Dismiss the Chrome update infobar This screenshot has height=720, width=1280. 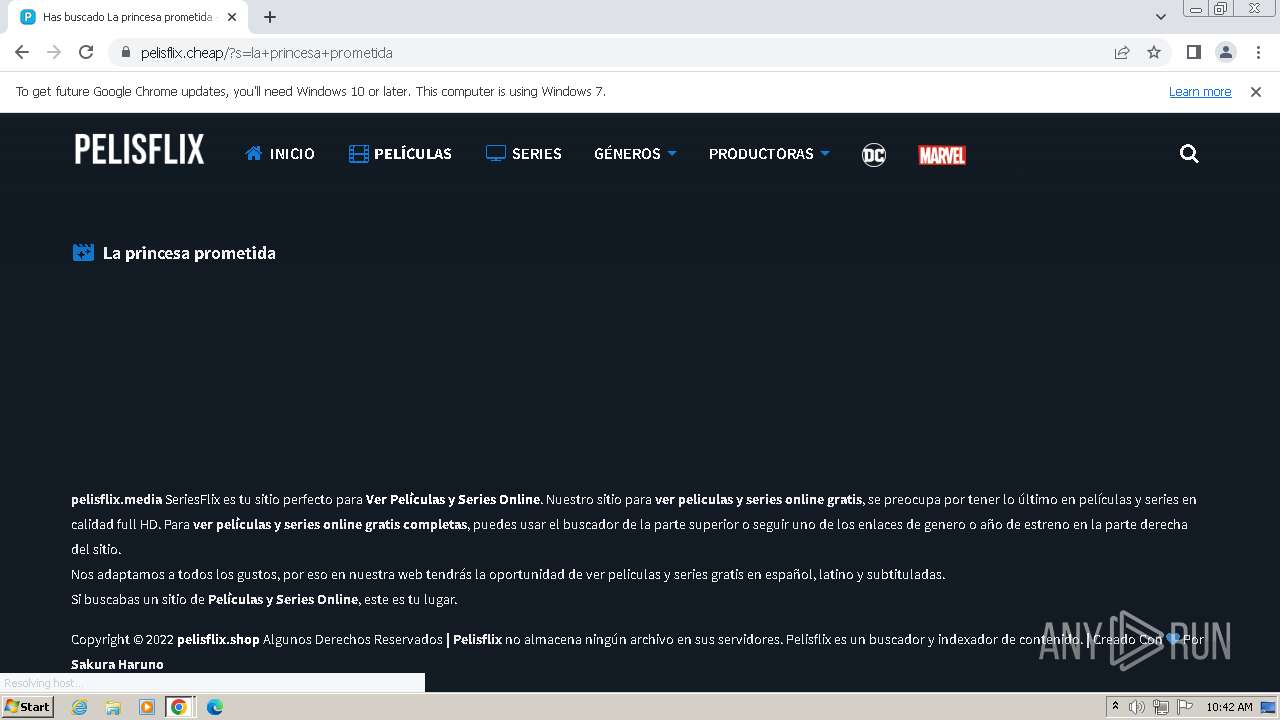click(1256, 92)
